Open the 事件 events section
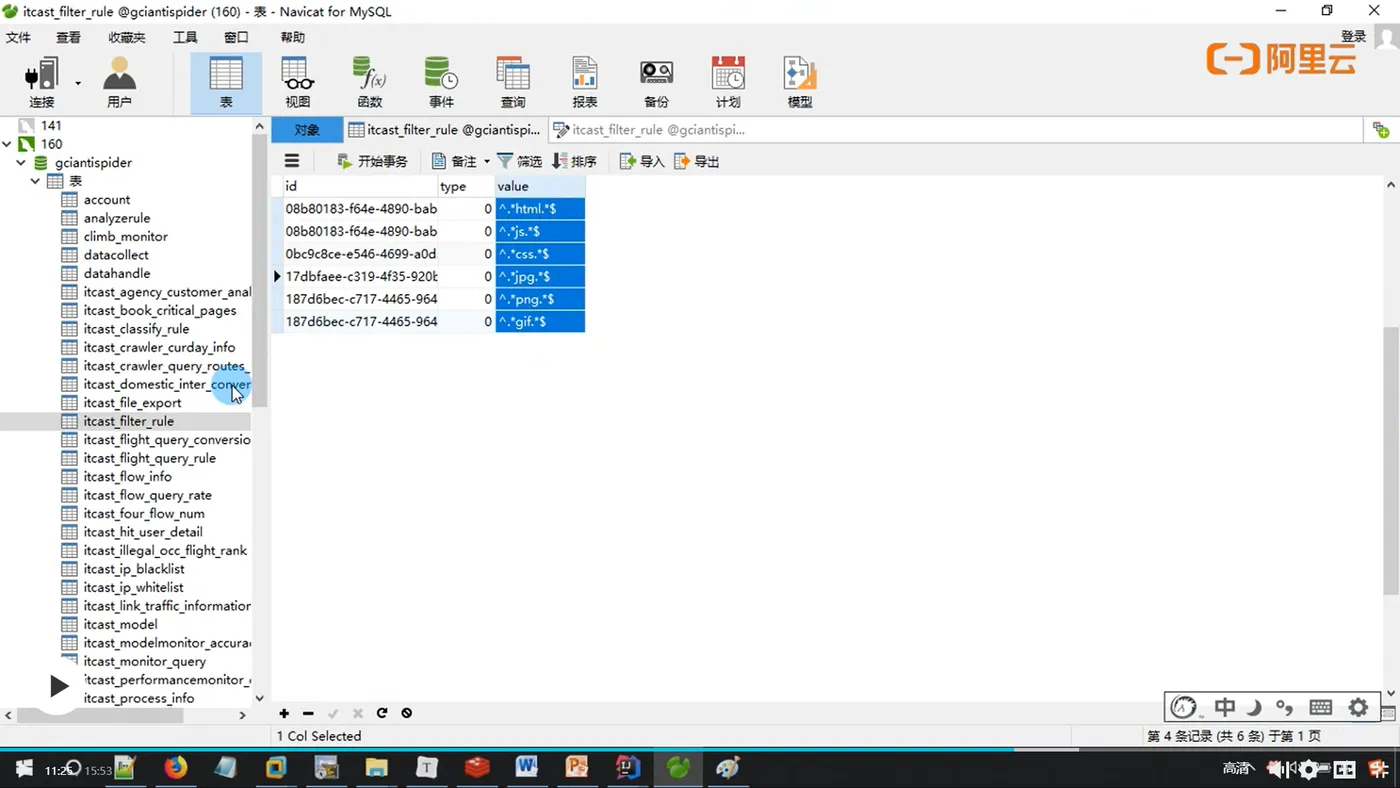Viewport: 1400px width, 788px height. pyautogui.click(x=441, y=83)
